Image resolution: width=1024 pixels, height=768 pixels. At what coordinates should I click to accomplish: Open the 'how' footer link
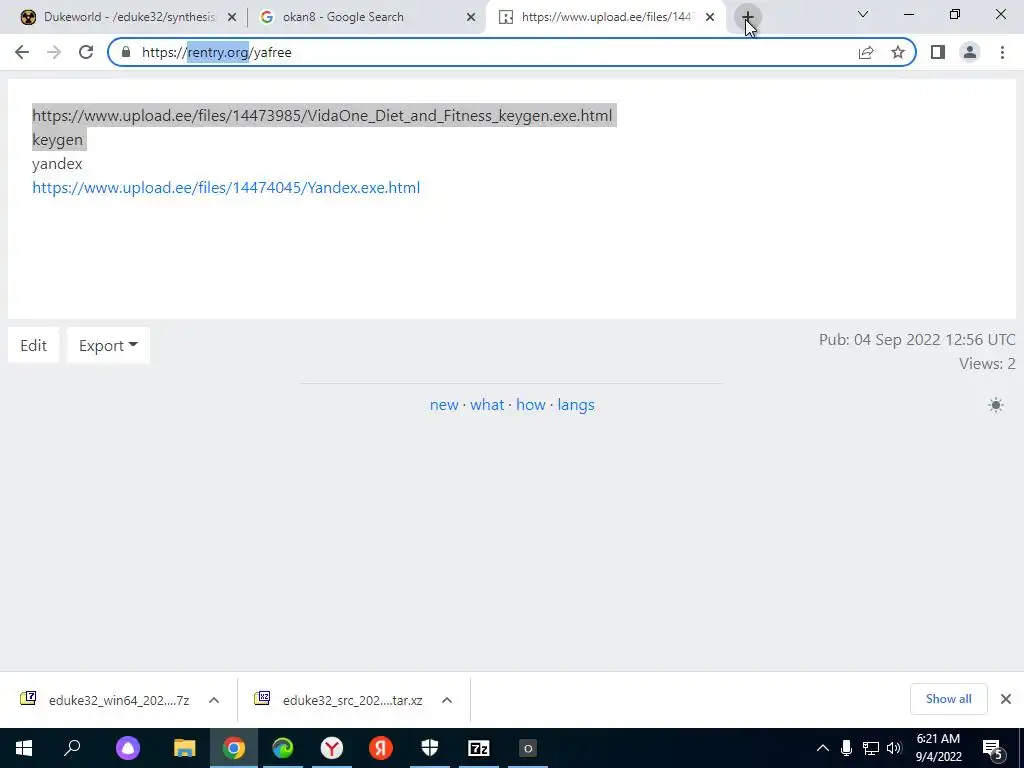[530, 404]
